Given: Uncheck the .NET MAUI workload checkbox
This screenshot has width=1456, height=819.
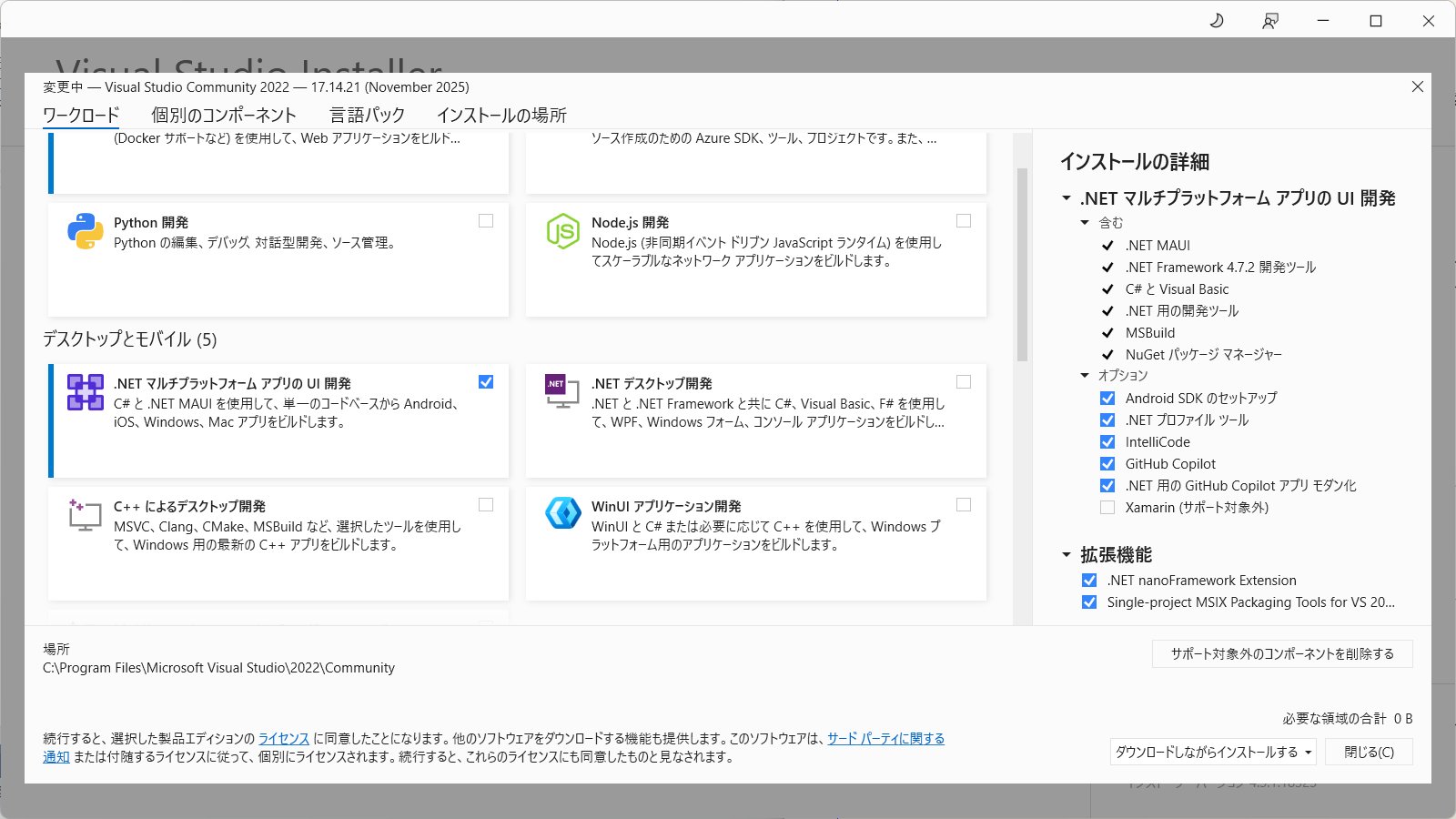Looking at the screenshot, I should [486, 382].
